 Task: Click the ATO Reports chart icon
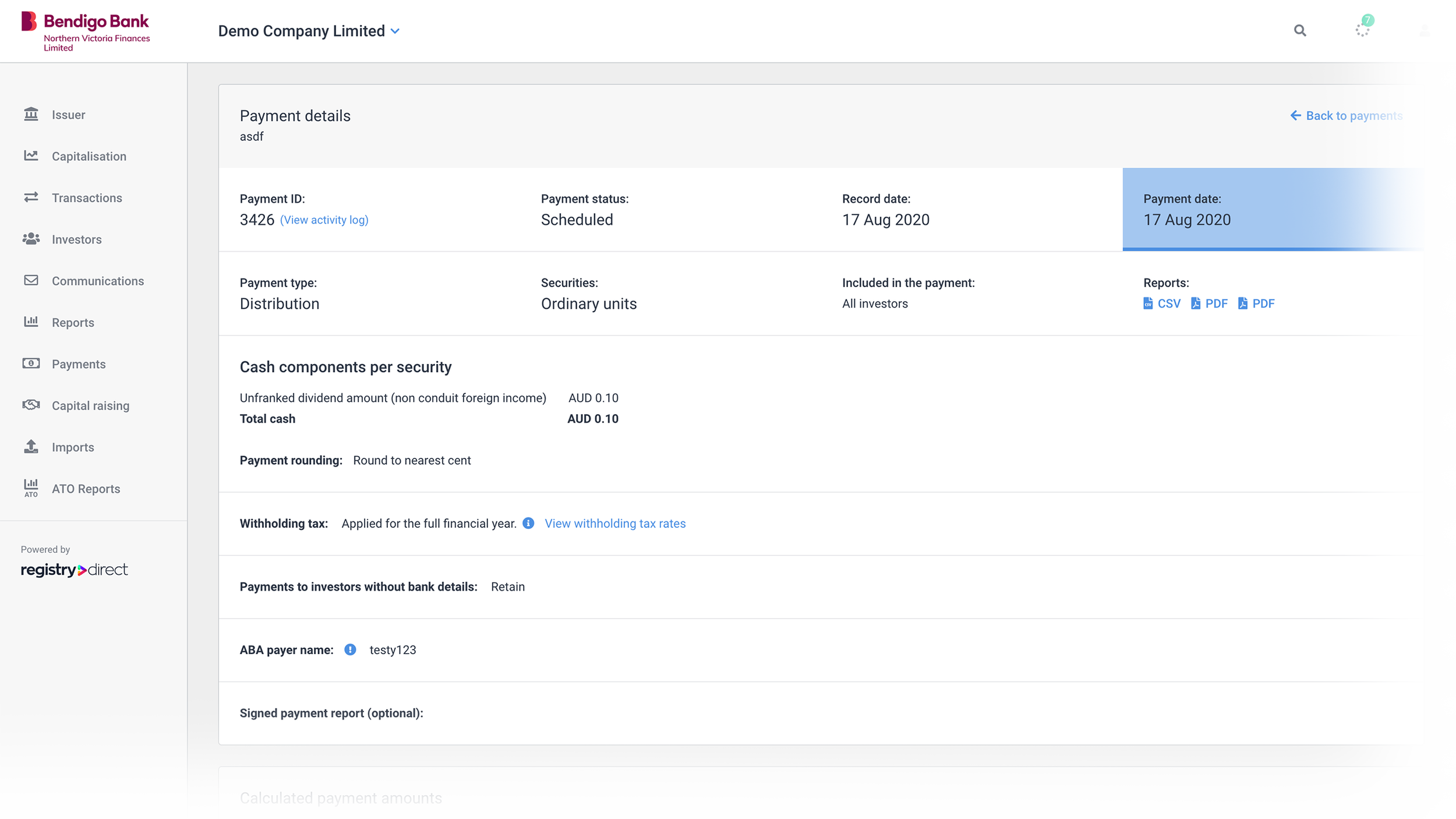(31, 488)
